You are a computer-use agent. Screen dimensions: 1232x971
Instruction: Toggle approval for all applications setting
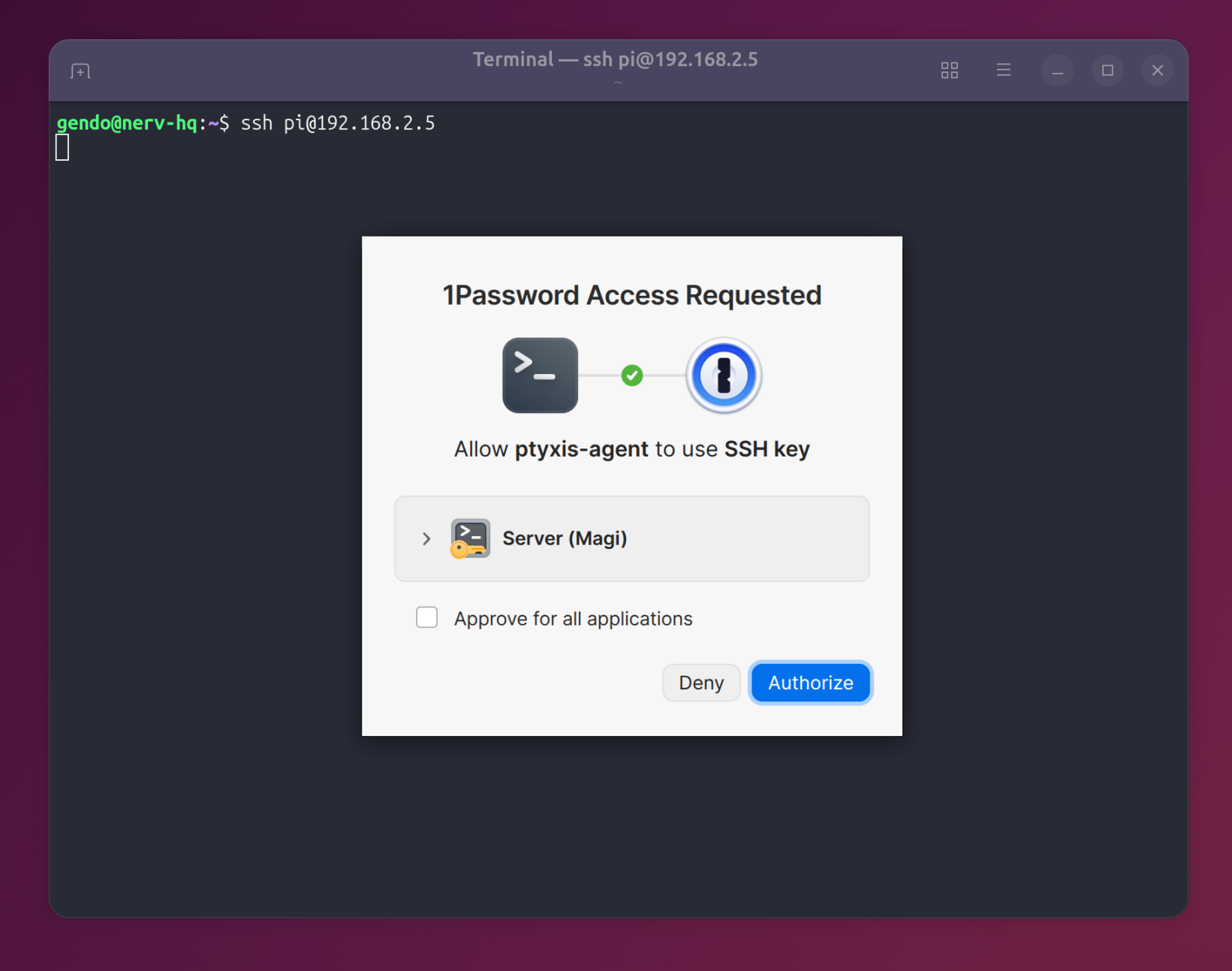tap(426, 617)
